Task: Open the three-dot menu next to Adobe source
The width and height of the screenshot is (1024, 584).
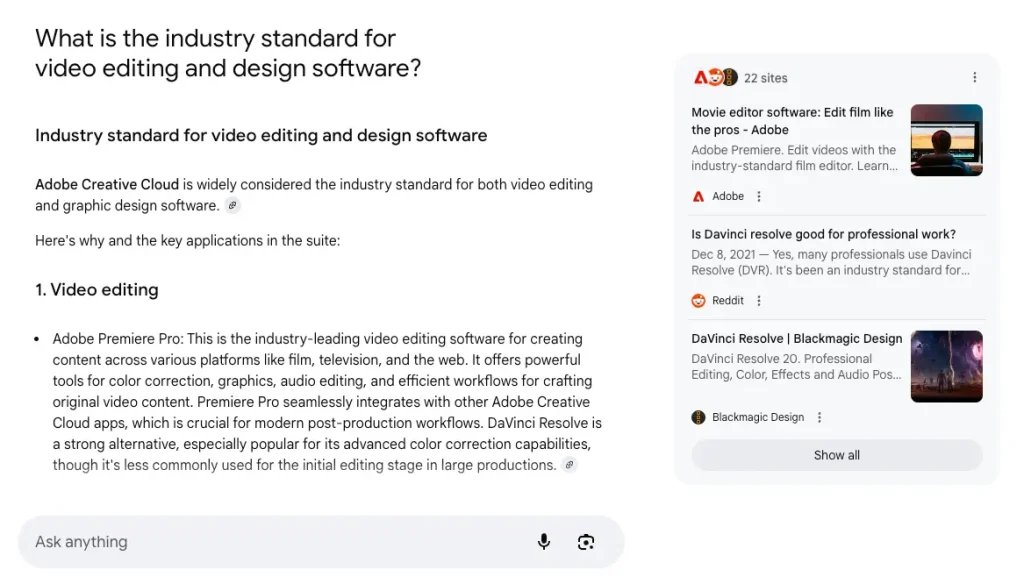Action: click(x=759, y=196)
